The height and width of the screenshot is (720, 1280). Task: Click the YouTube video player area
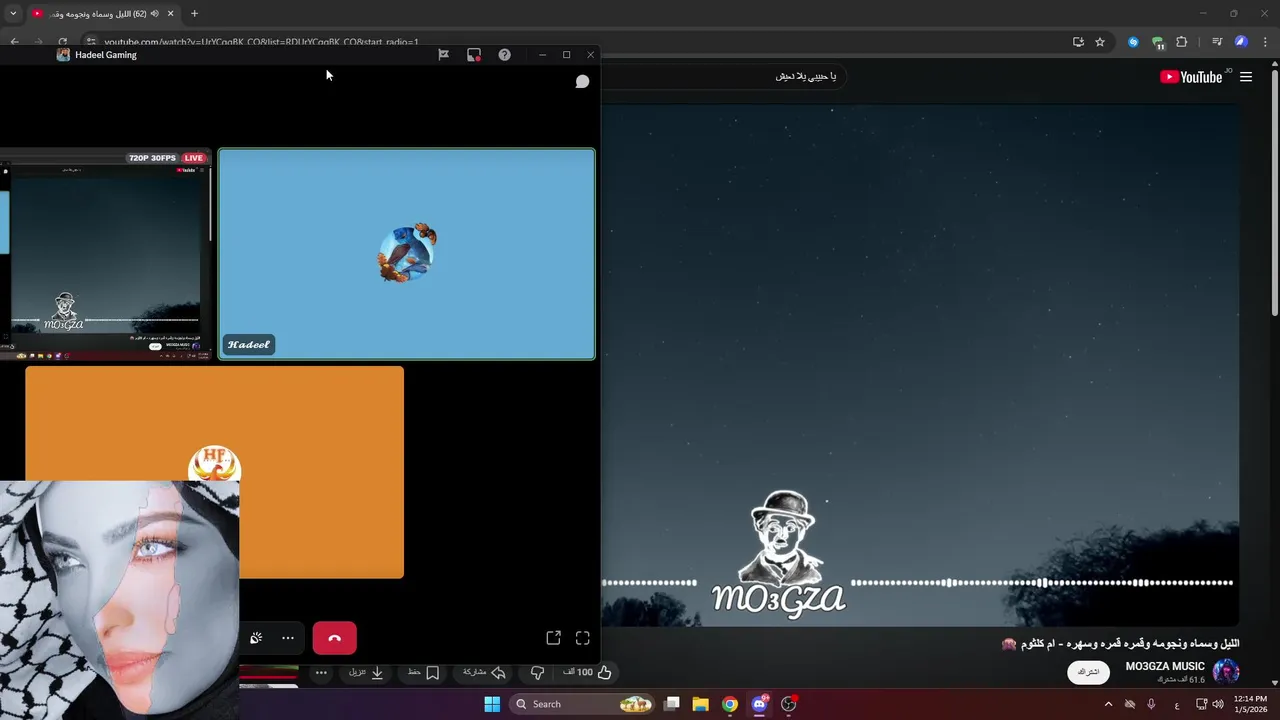[920, 365]
